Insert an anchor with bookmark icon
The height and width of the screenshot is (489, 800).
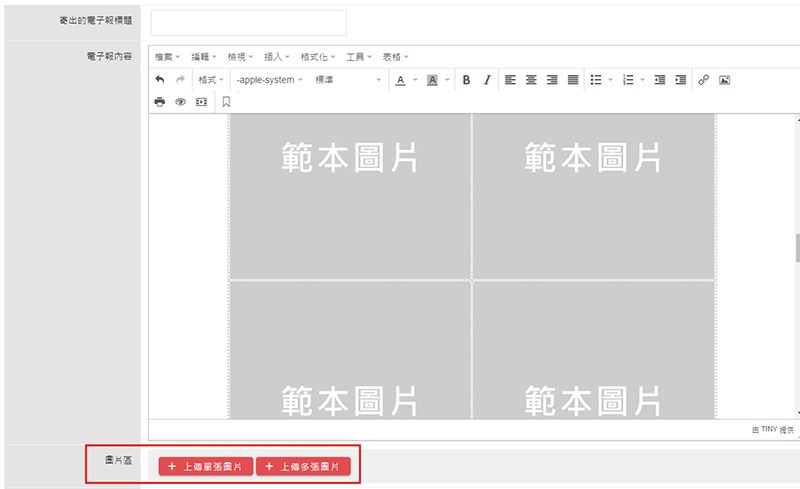(x=226, y=102)
